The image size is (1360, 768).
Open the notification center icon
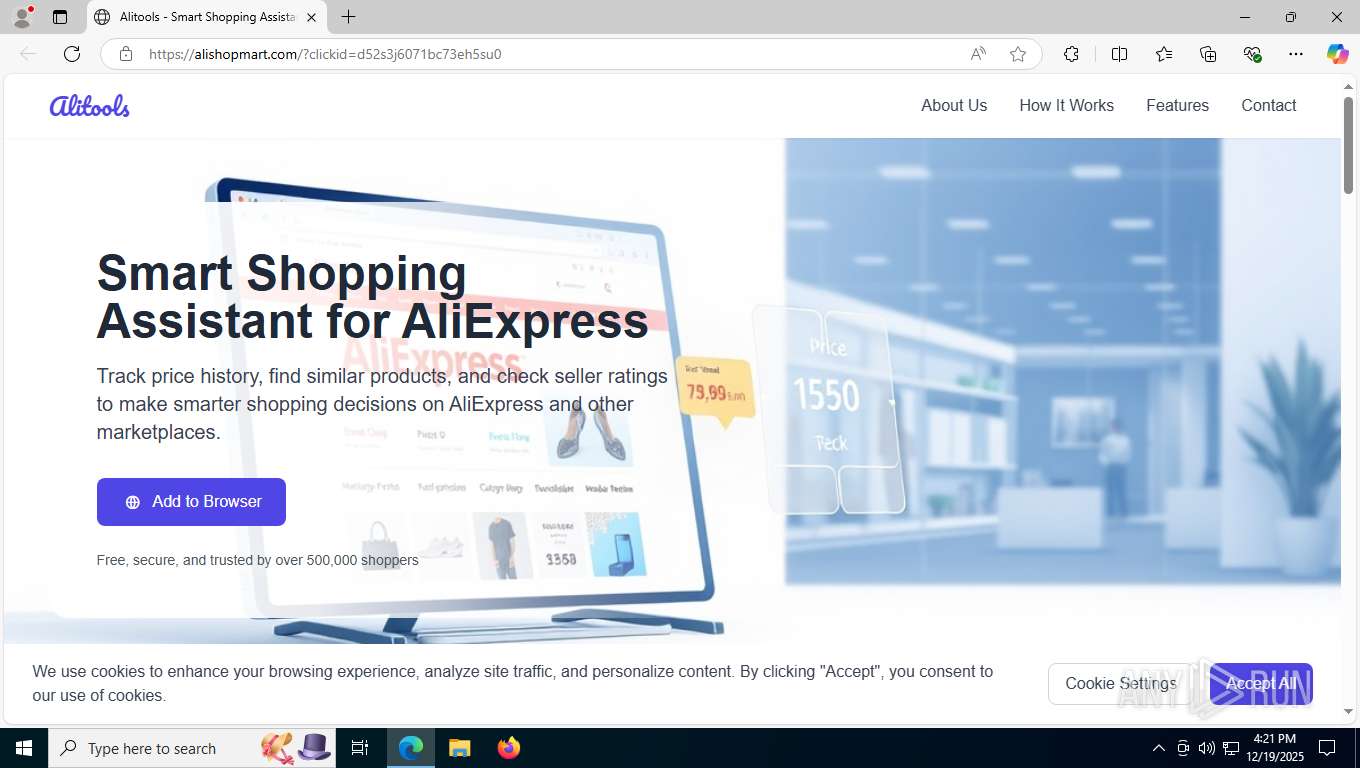coord(1327,748)
